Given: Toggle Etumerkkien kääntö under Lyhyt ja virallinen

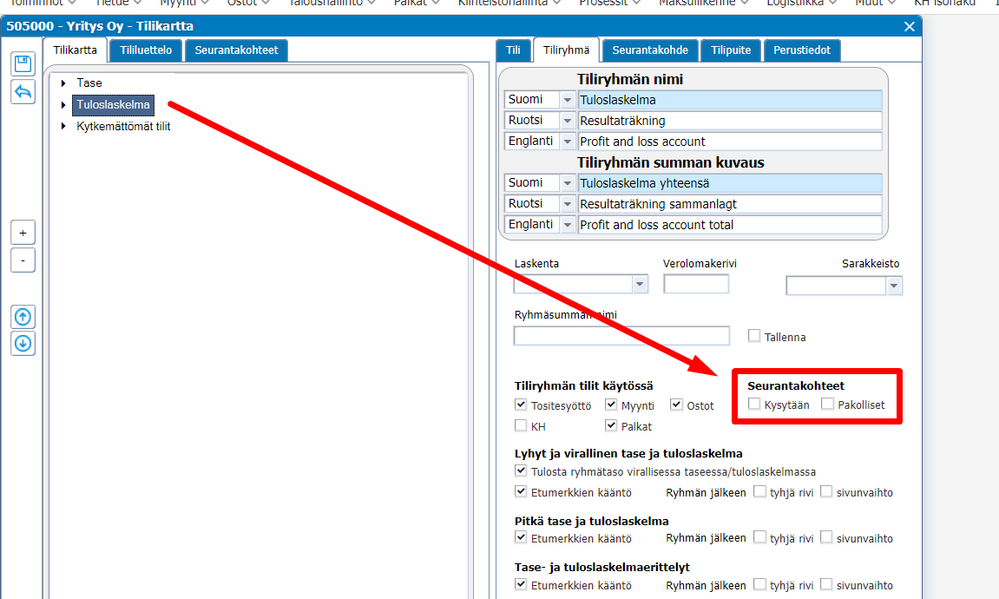Looking at the screenshot, I should [x=521, y=491].
